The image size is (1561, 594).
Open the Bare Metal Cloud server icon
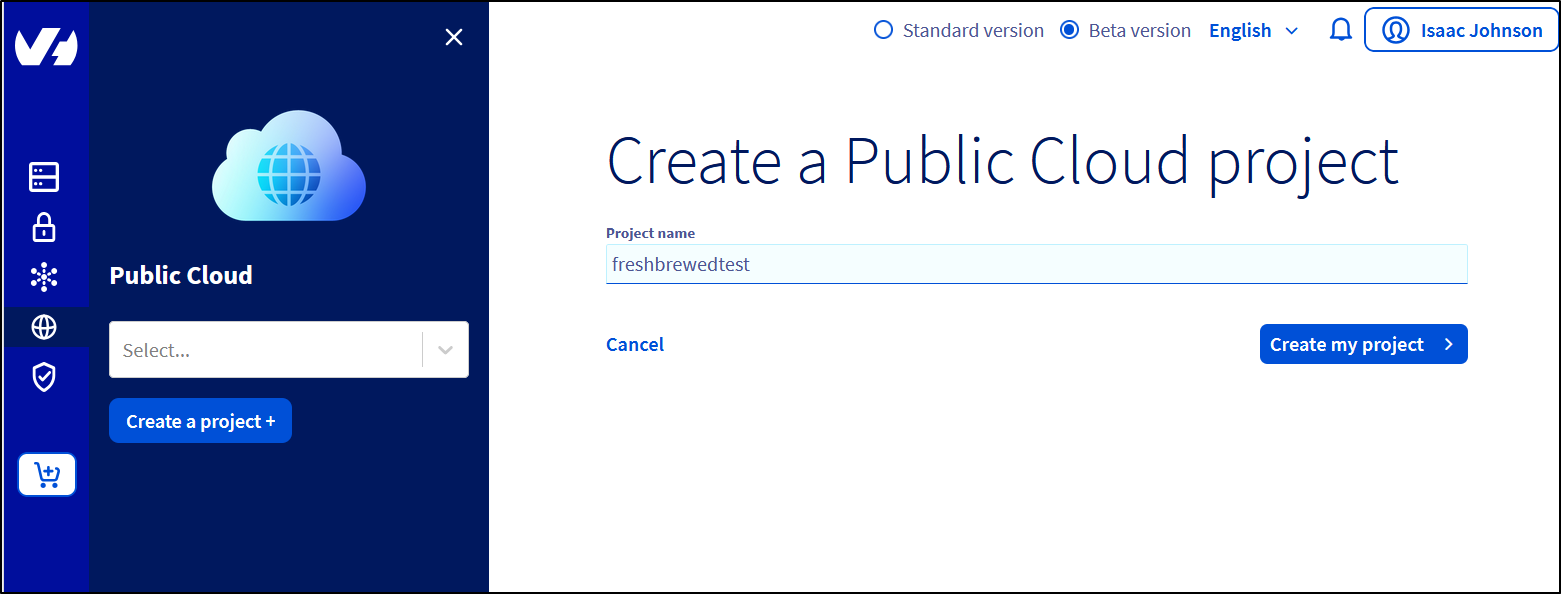click(x=44, y=177)
